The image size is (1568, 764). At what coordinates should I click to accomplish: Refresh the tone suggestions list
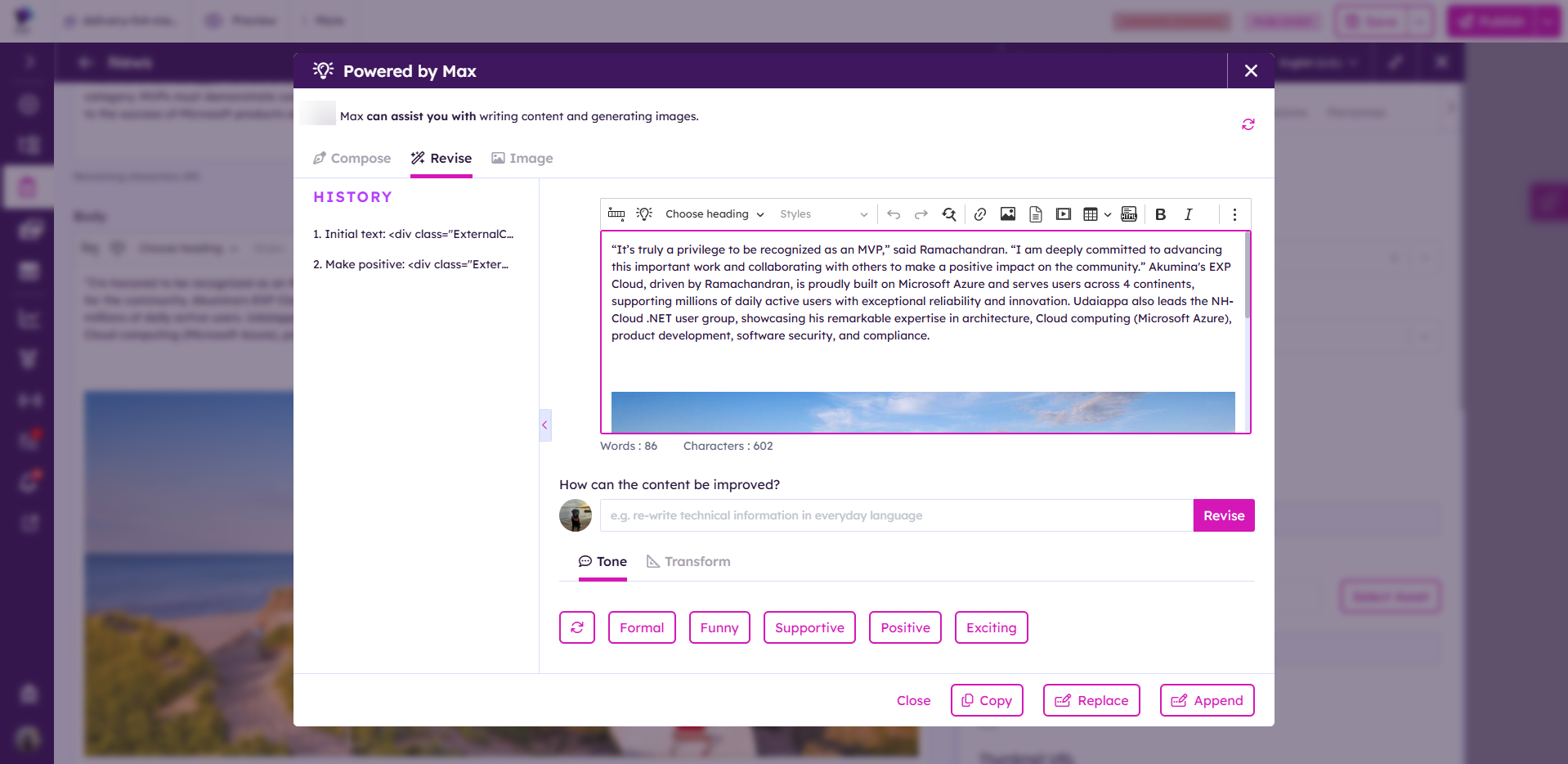pos(577,627)
